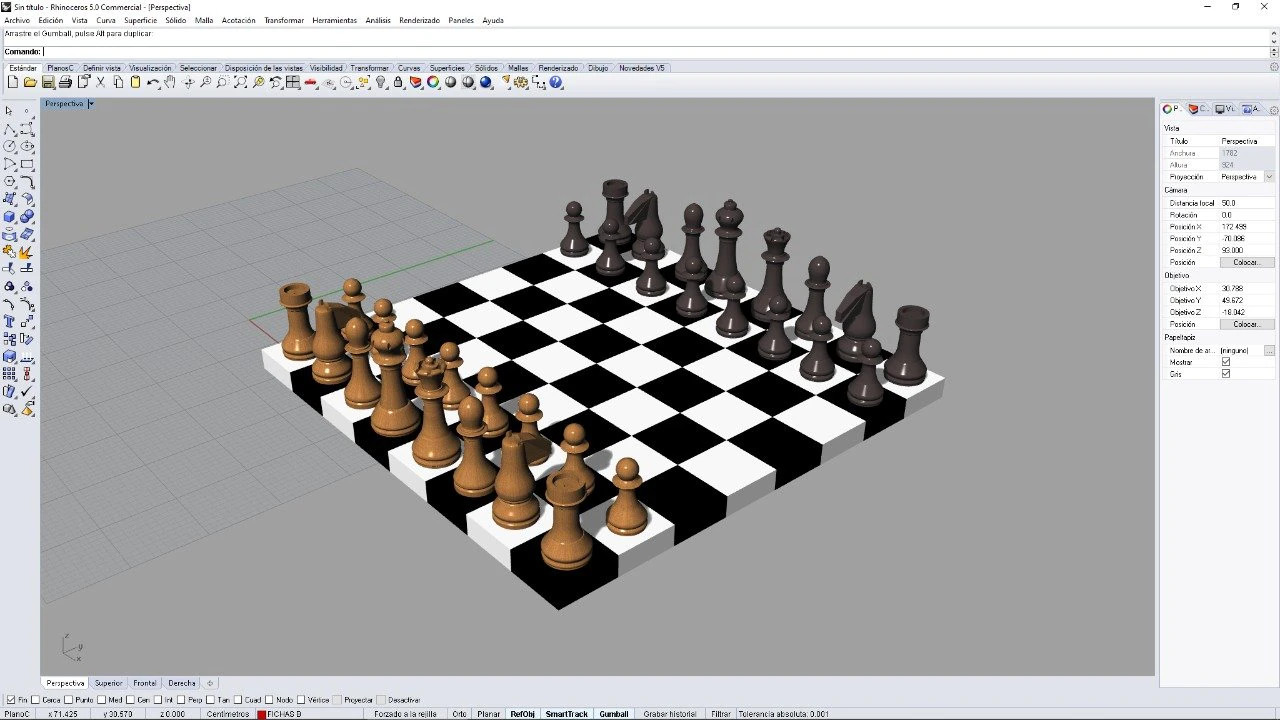This screenshot has height=720, width=1280.
Task: Enable Orto mode in the status bar
Action: tap(459, 713)
